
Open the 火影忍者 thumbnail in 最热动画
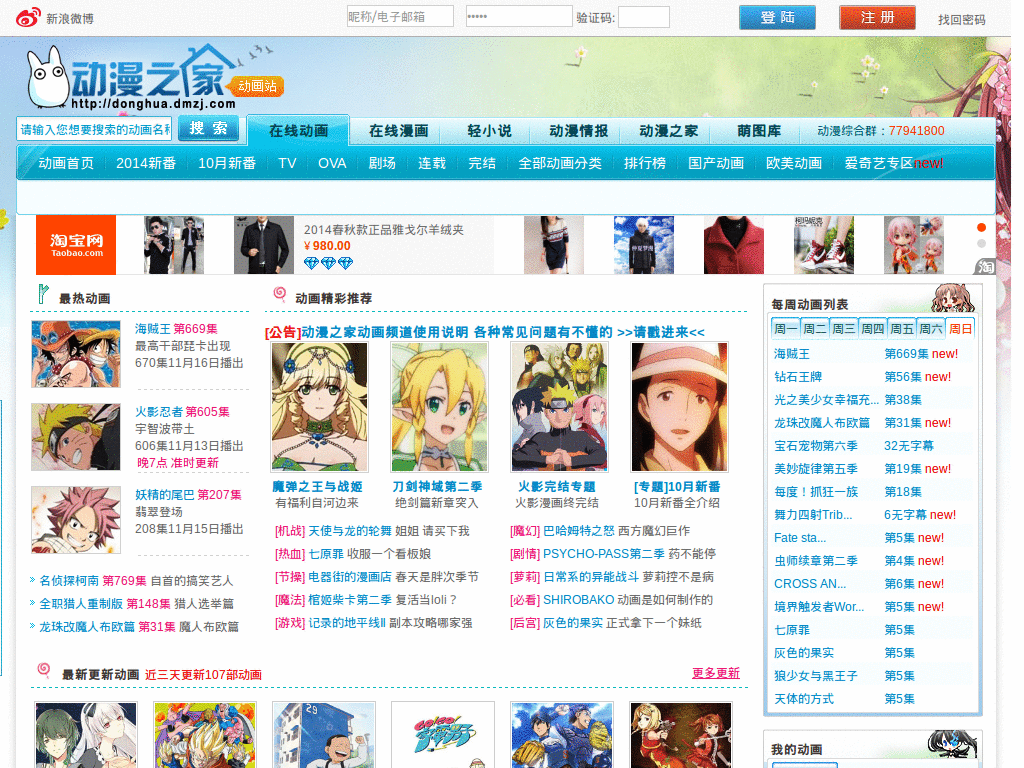click(x=76, y=437)
